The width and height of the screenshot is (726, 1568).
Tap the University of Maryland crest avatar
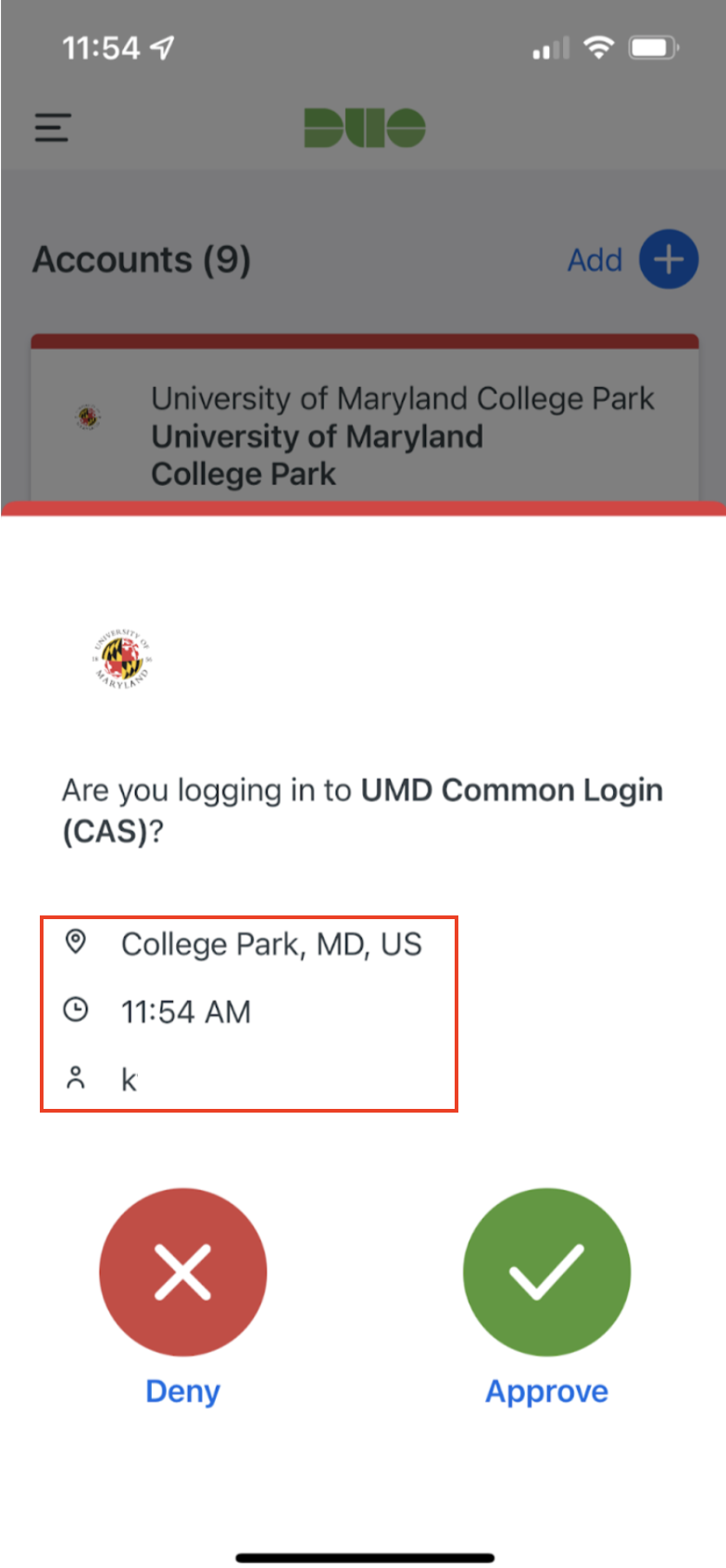121,658
